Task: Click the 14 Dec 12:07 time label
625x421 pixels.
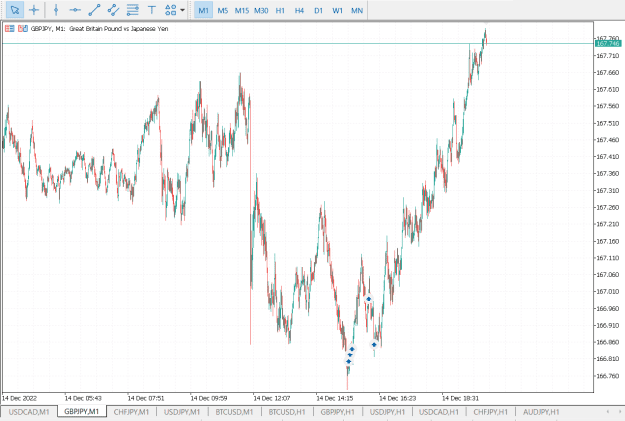Action: coord(271,398)
